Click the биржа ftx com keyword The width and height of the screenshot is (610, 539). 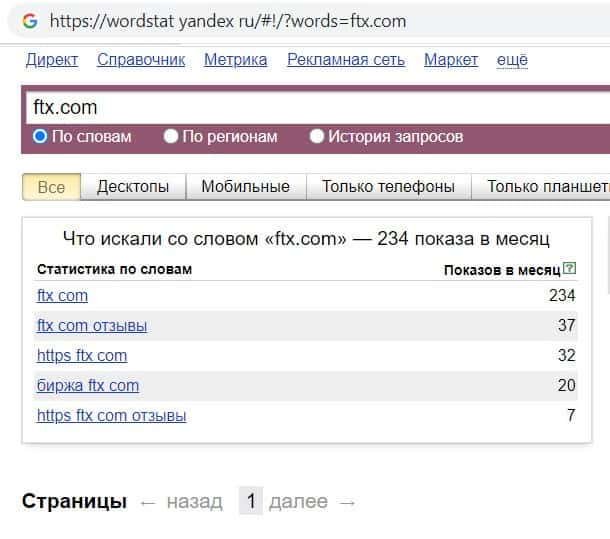click(x=87, y=386)
